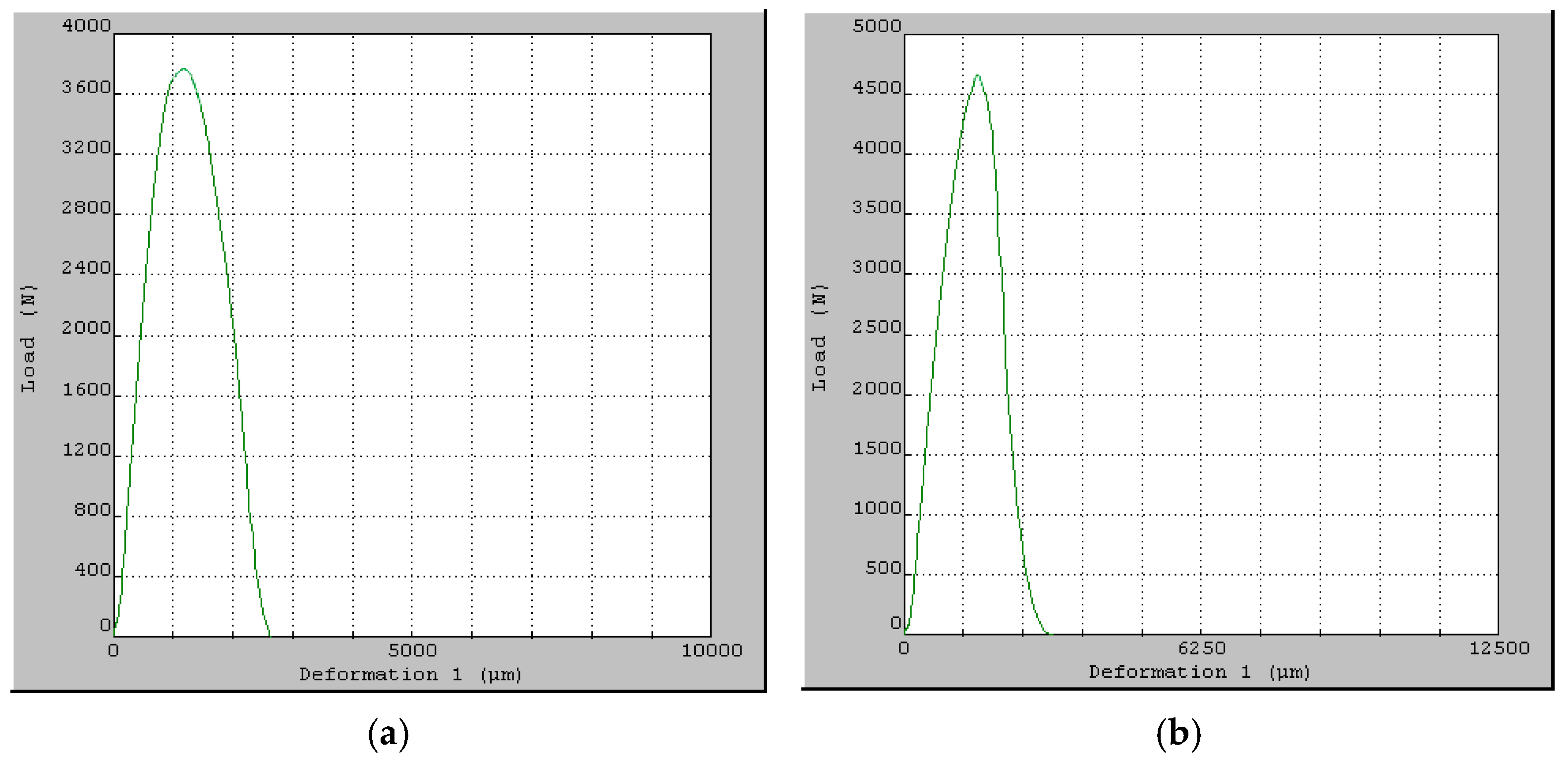Click the 2800 load label in chart (a)
Viewport: 1568px width, 761px height.
coord(86,208)
